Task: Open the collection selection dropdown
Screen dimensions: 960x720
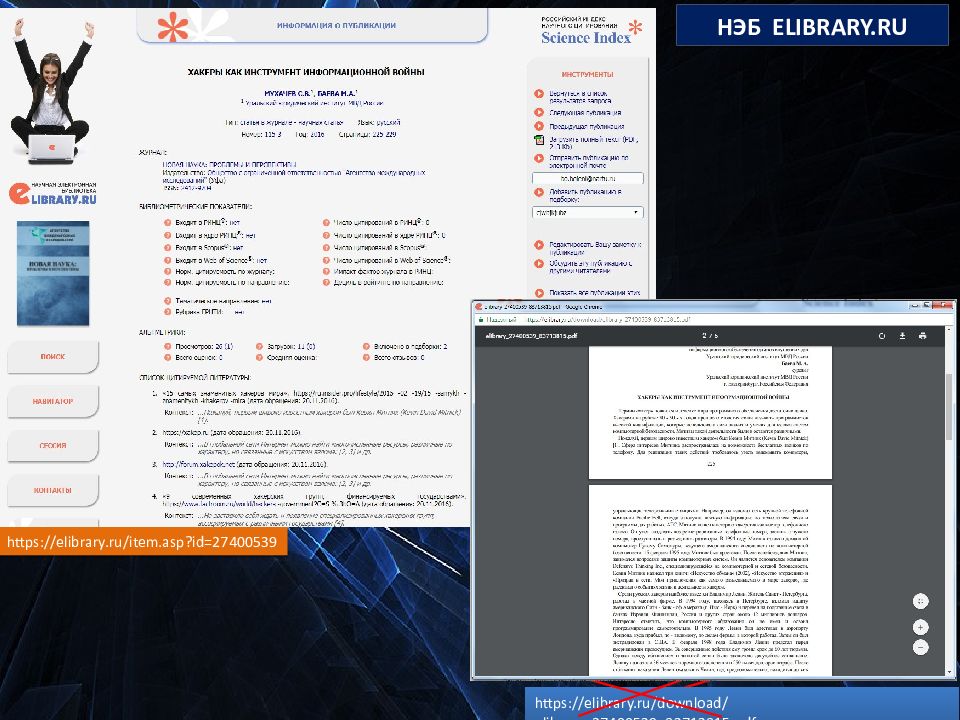Action: pyautogui.click(x=587, y=212)
